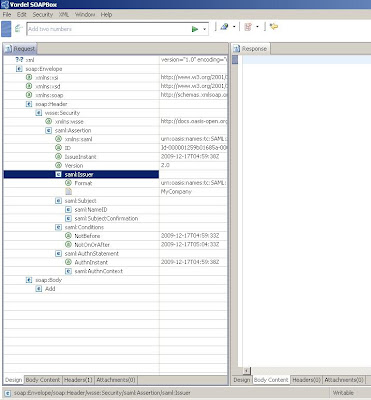The width and height of the screenshot is (371, 400).
Task: Collapse the saml:Assertion element icon
Action: coord(49,130)
